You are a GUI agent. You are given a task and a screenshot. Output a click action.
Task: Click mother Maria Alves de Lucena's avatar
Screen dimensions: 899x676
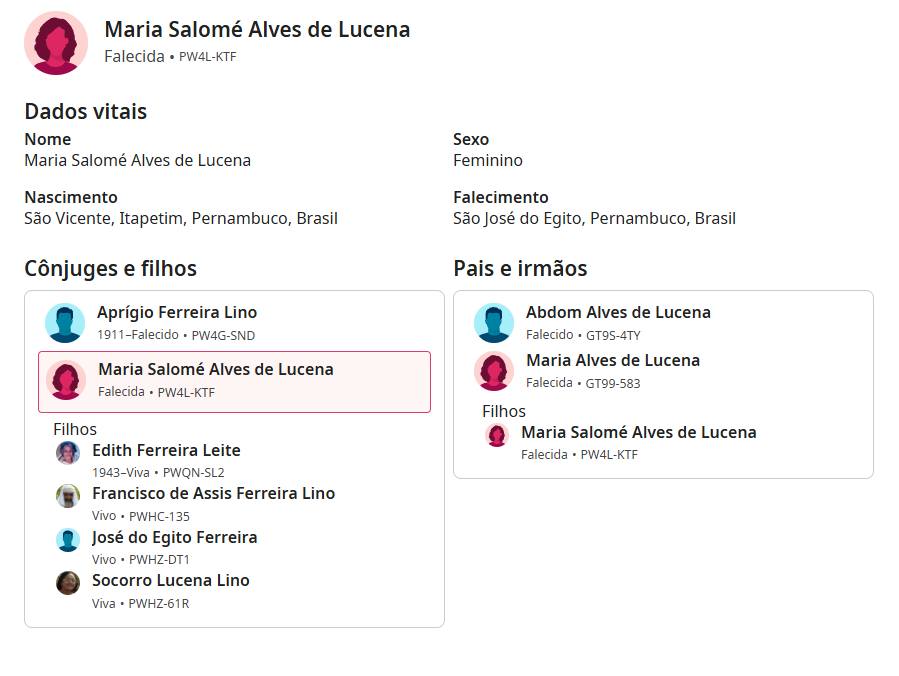[494, 371]
